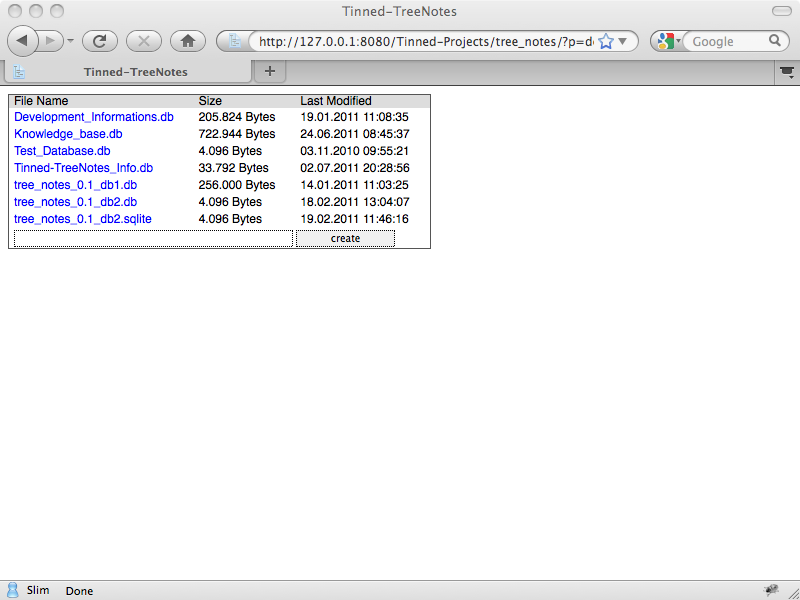Open the back/forward history dropdown
This screenshot has height=600, width=800.
(x=70, y=41)
